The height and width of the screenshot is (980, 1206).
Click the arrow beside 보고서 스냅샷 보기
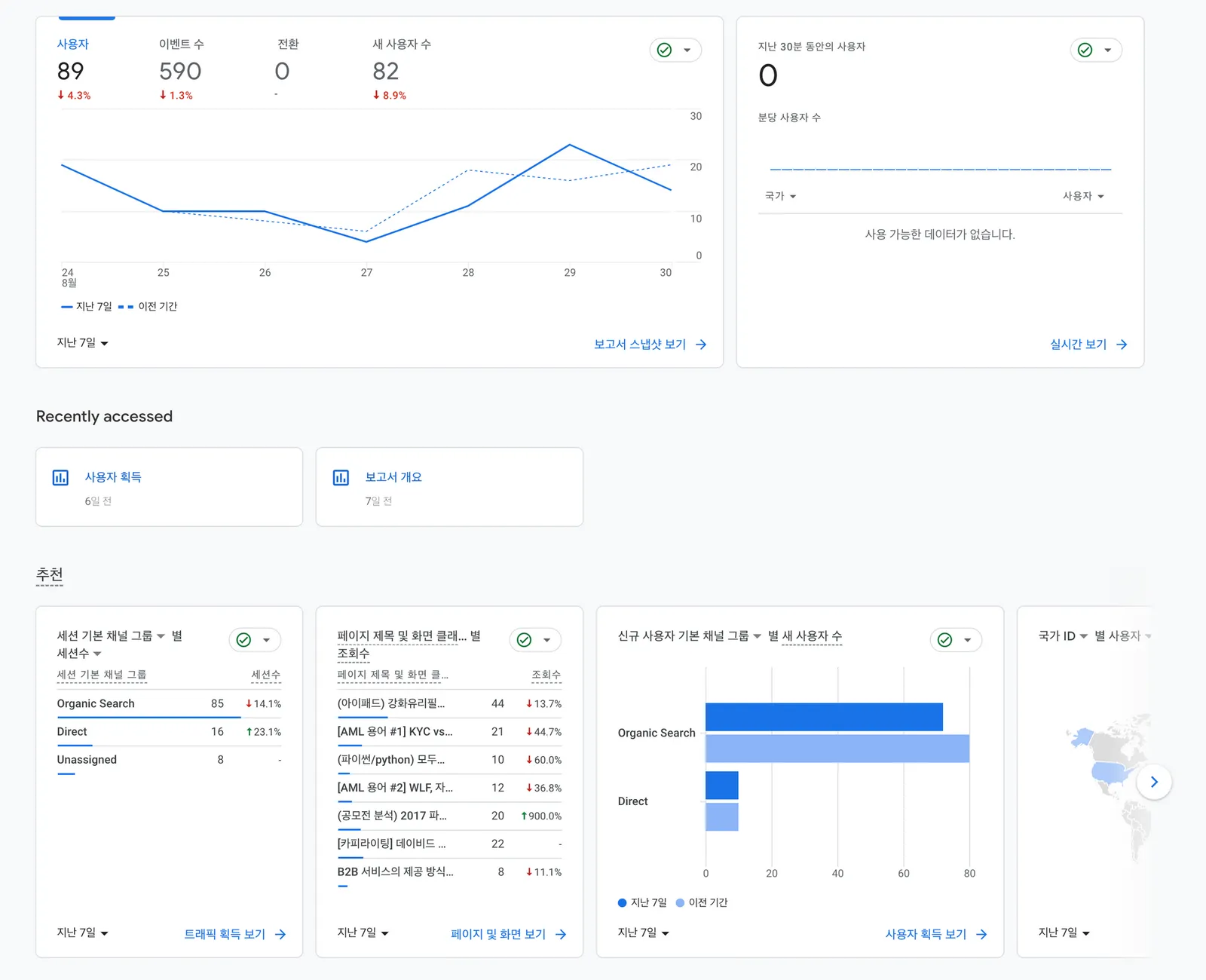701,345
